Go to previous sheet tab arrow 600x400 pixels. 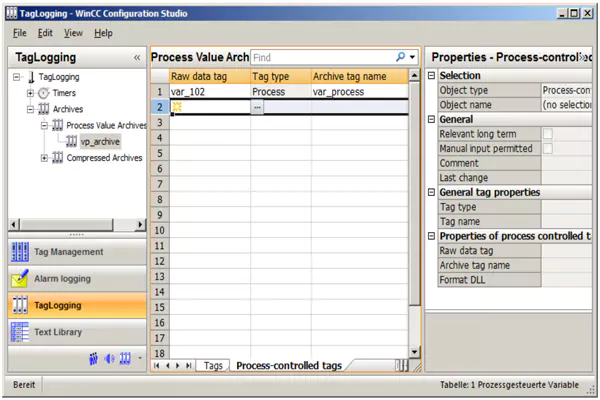(168, 366)
